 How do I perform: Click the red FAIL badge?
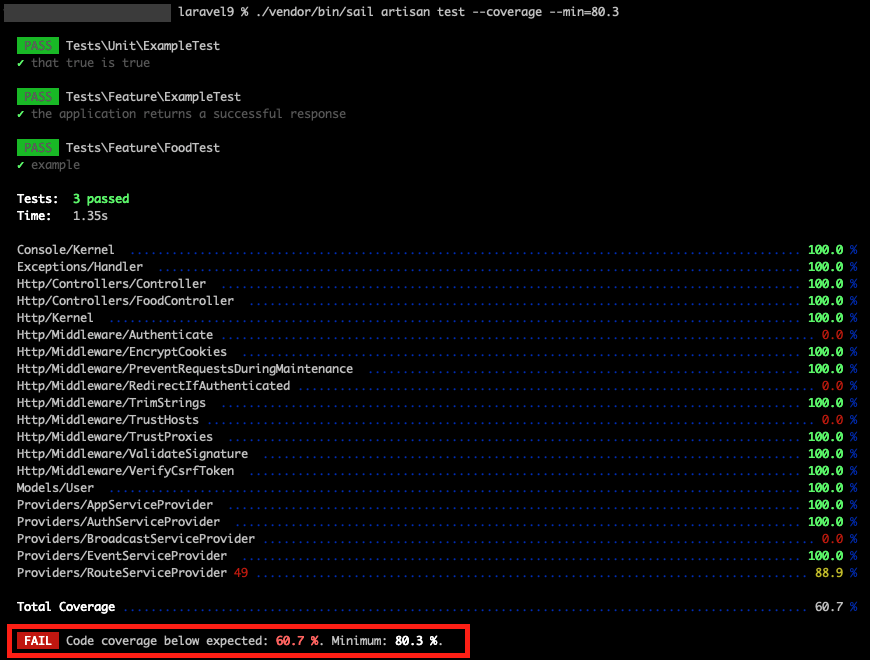[x=38, y=641]
